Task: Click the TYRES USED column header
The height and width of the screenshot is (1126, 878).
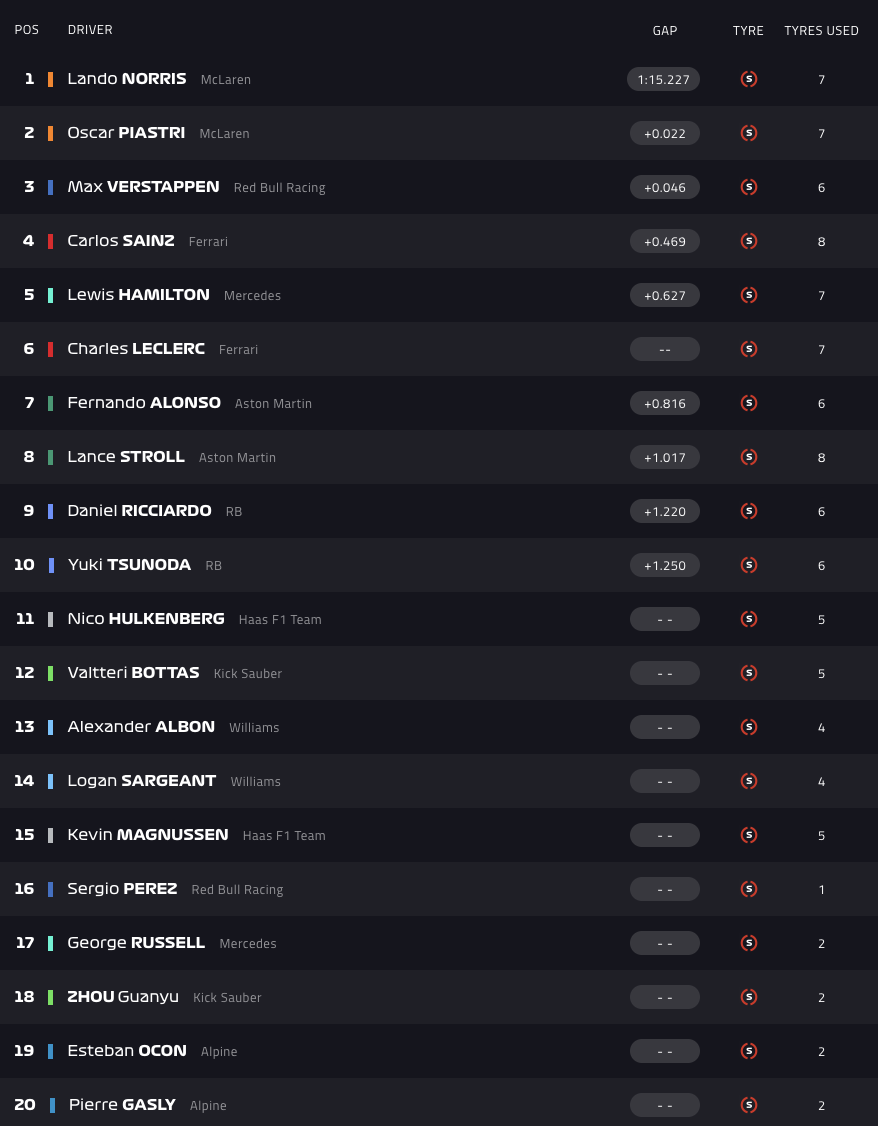Action: point(821,30)
